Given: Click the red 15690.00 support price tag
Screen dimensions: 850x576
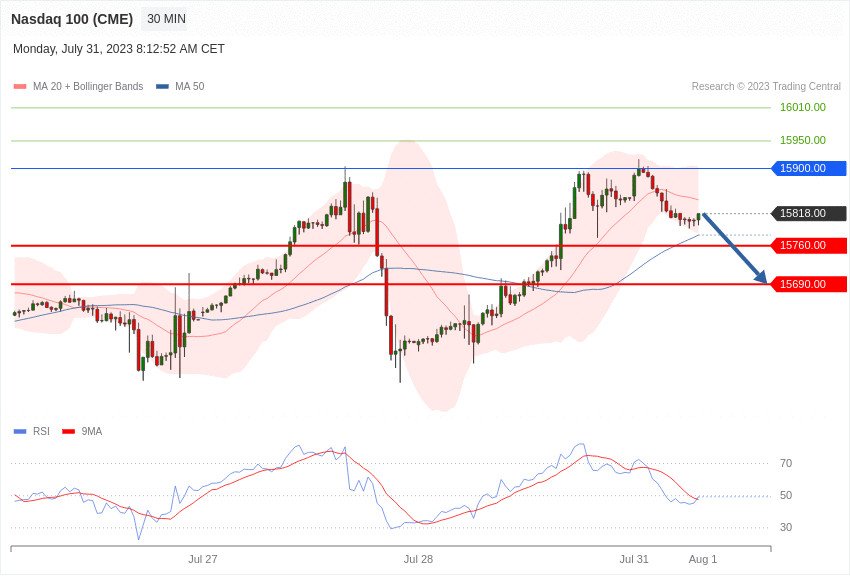Looking at the screenshot, I should coord(809,284).
